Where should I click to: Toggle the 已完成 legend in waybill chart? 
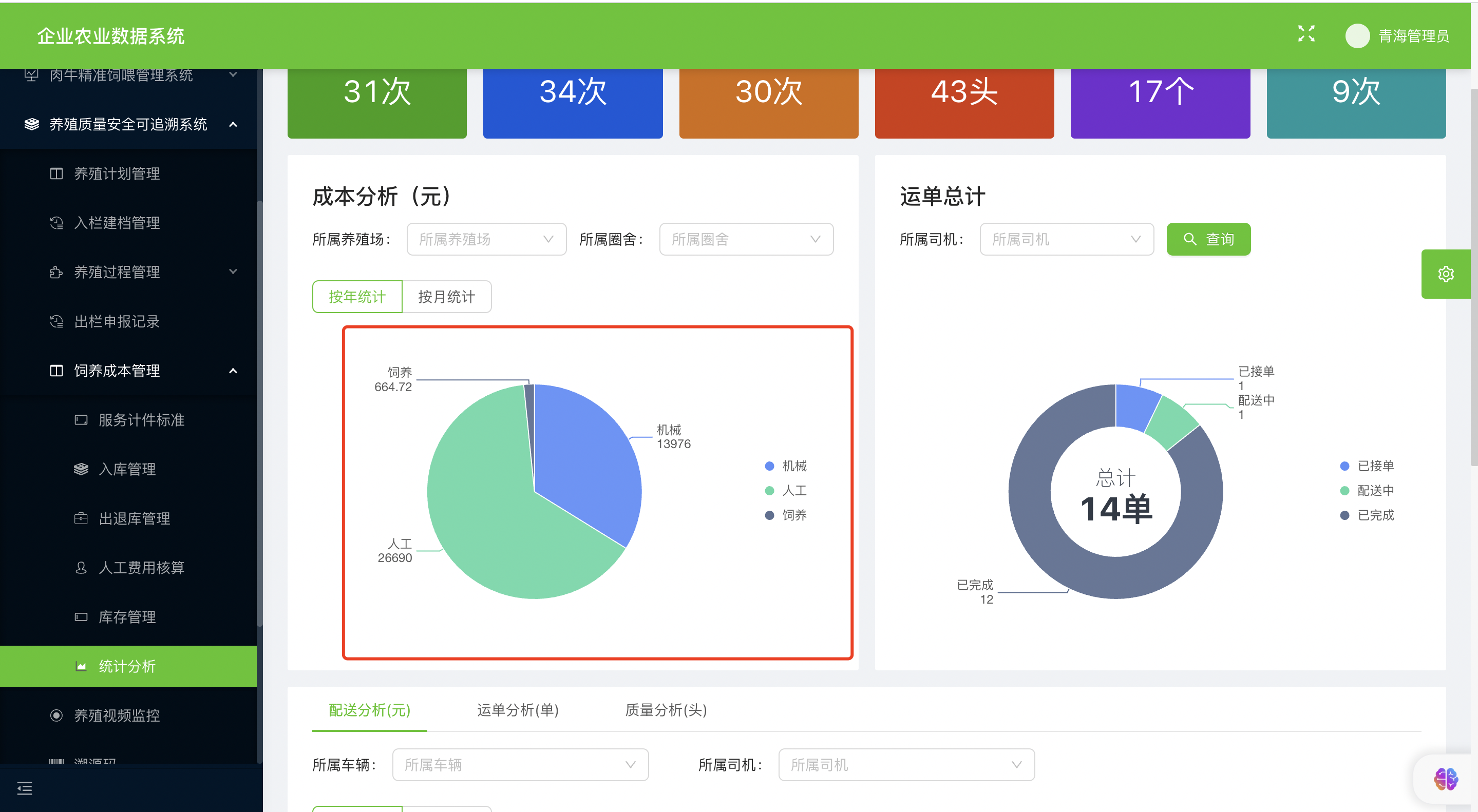[x=1367, y=515]
